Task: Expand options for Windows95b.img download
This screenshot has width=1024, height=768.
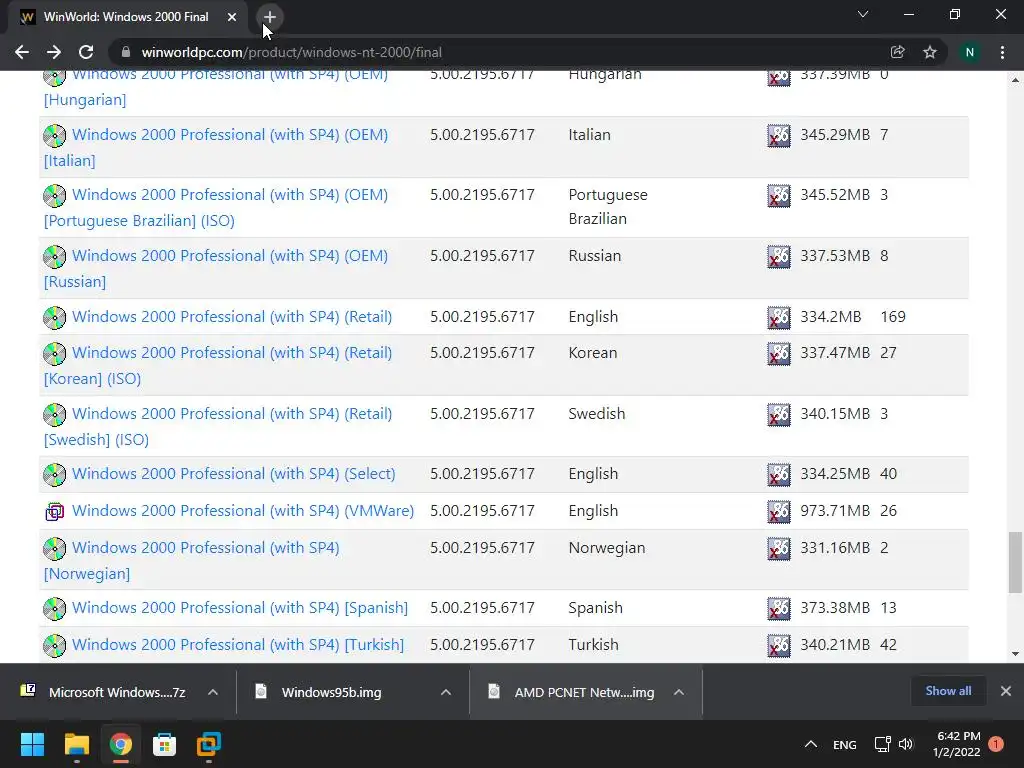Action: coord(446,692)
